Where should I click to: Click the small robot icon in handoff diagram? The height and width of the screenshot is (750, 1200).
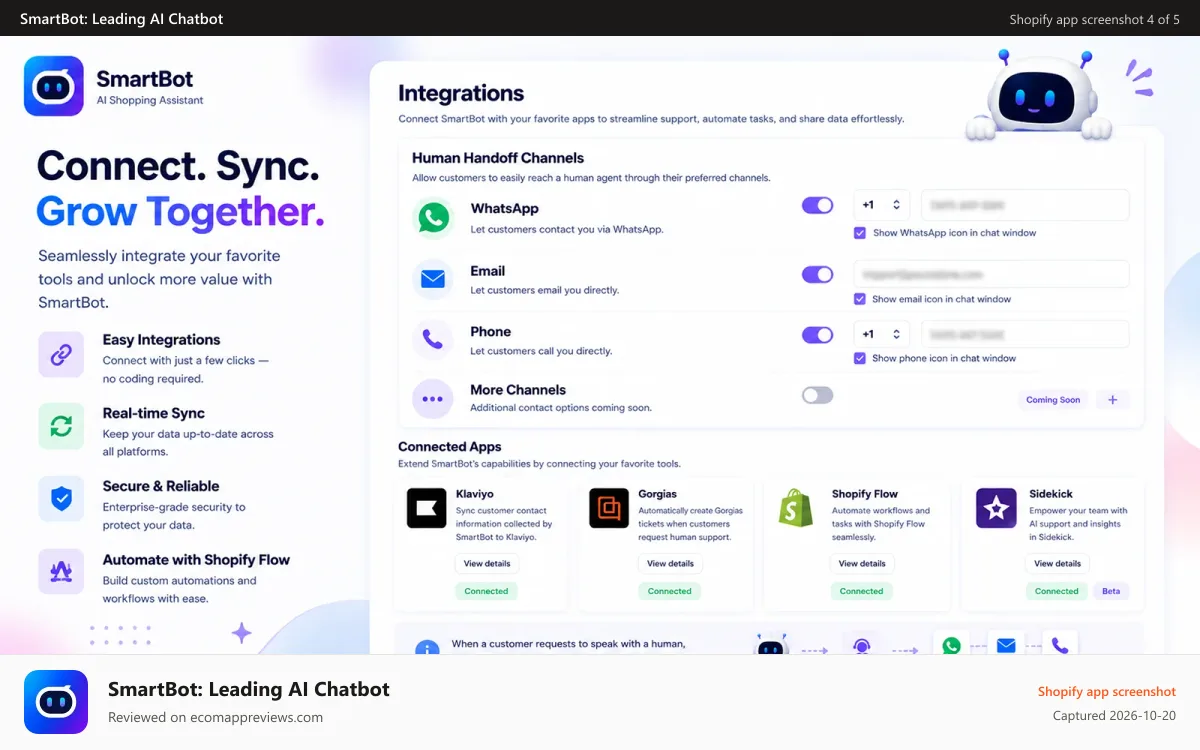click(772, 646)
